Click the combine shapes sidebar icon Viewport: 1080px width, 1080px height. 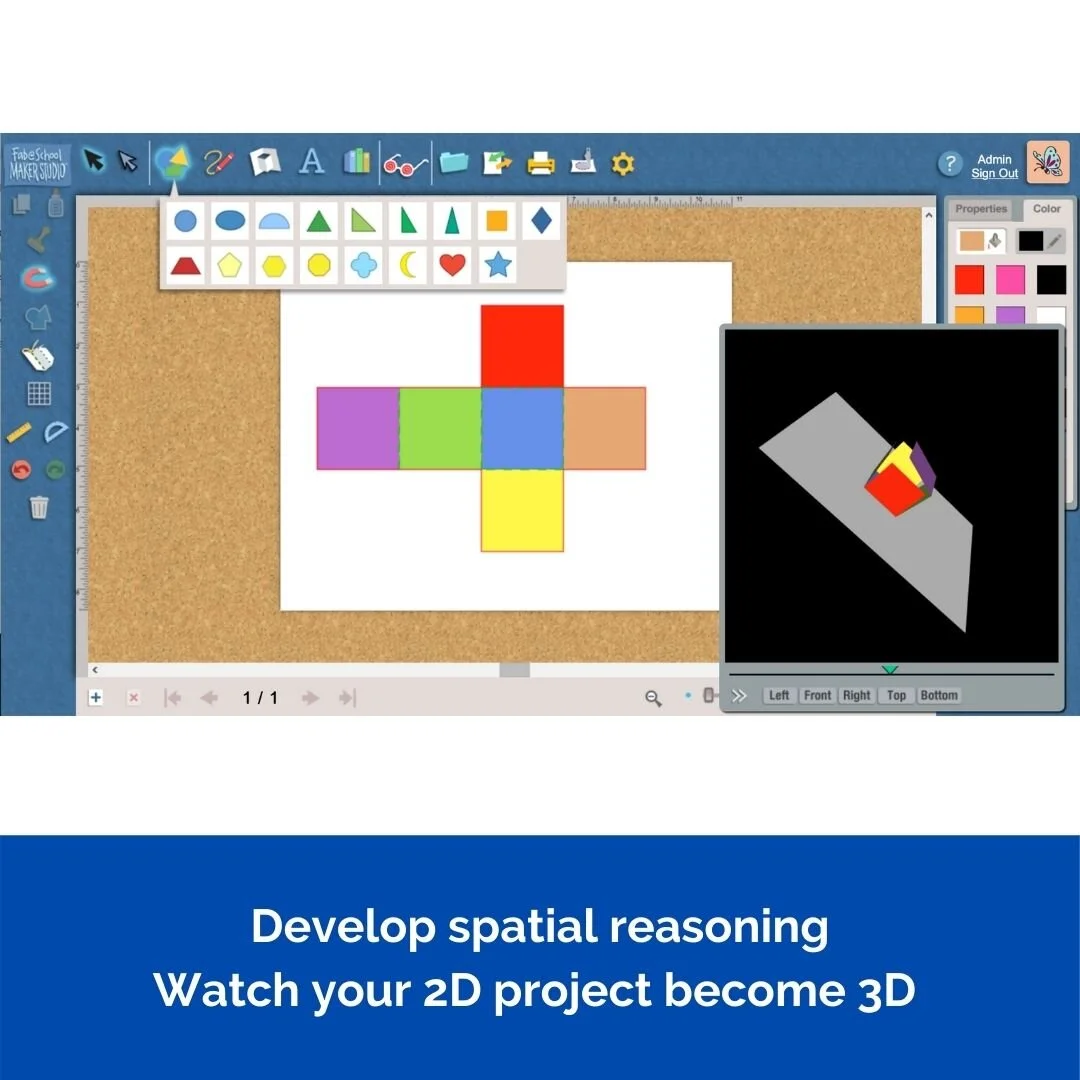pos(38,318)
